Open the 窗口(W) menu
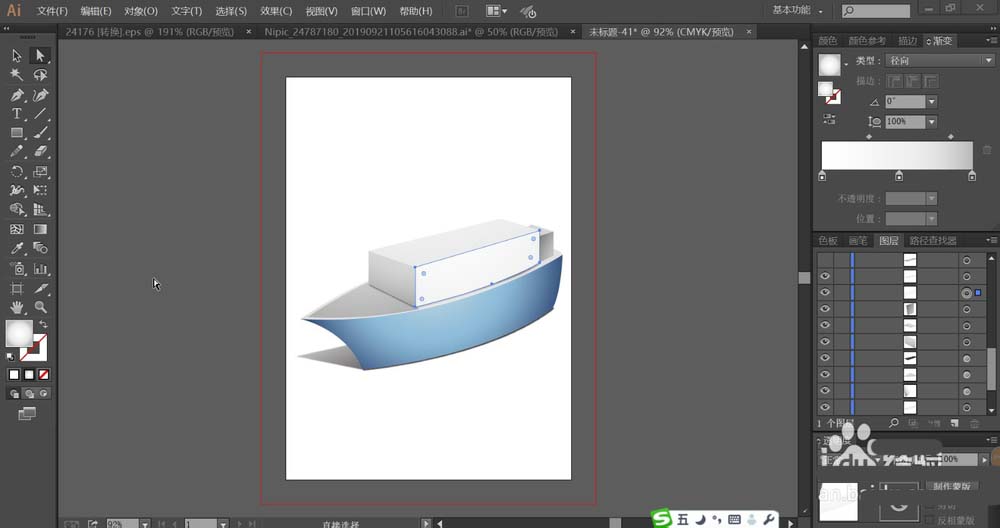Image resolution: width=1000 pixels, height=528 pixels. 368,11
